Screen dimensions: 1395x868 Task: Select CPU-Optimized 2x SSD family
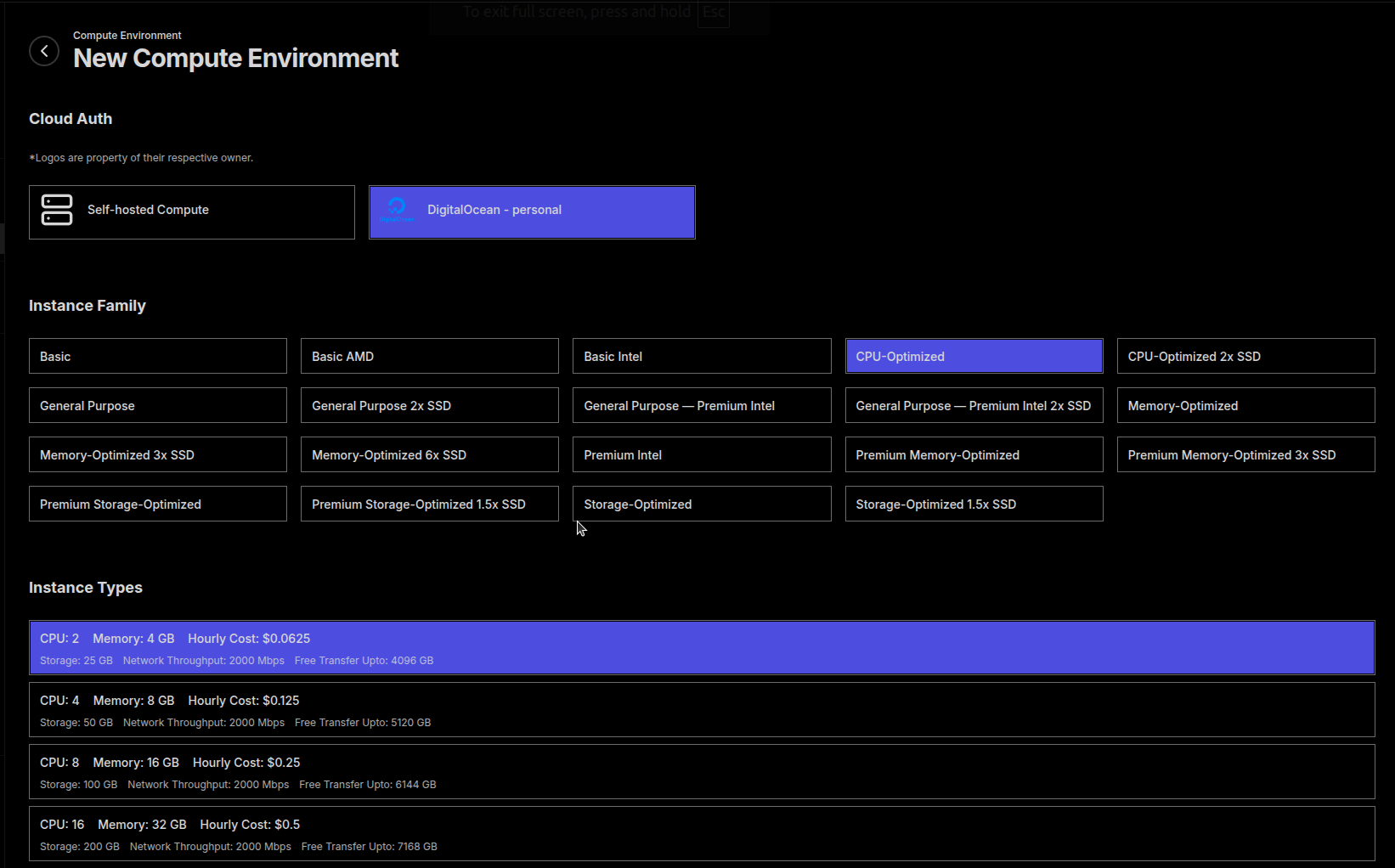click(x=1245, y=356)
